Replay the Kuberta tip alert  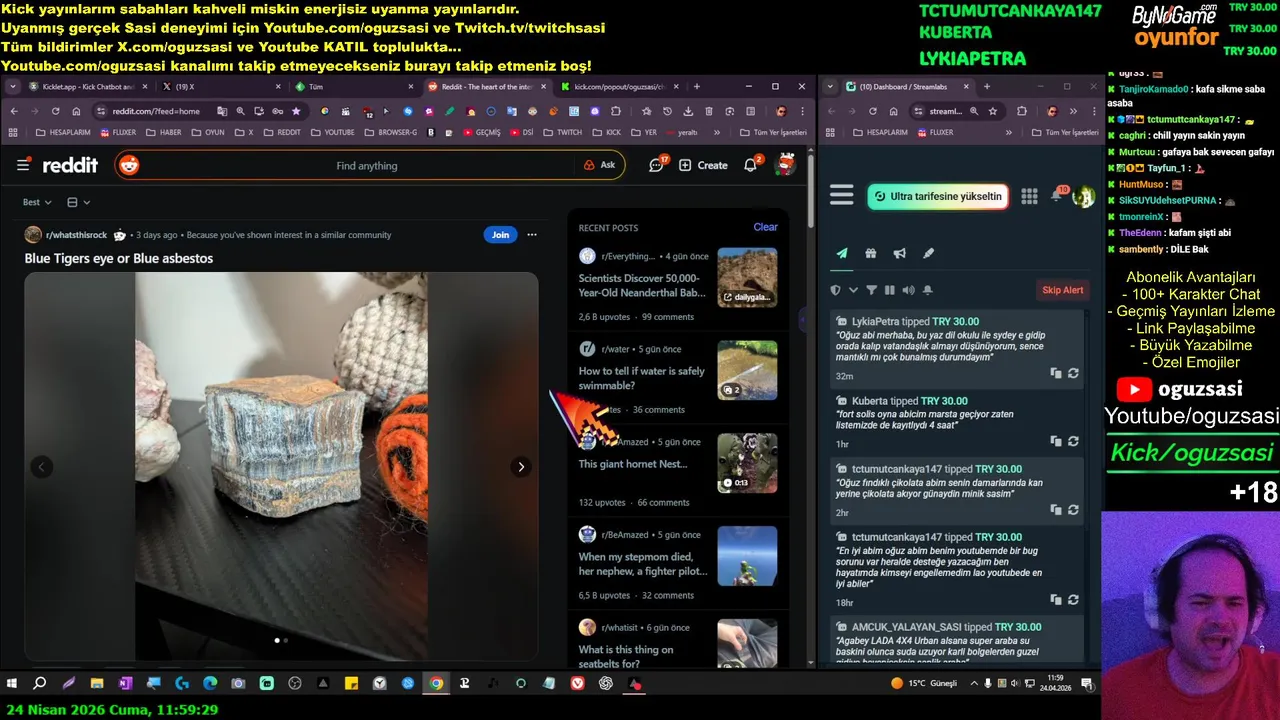(1073, 441)
